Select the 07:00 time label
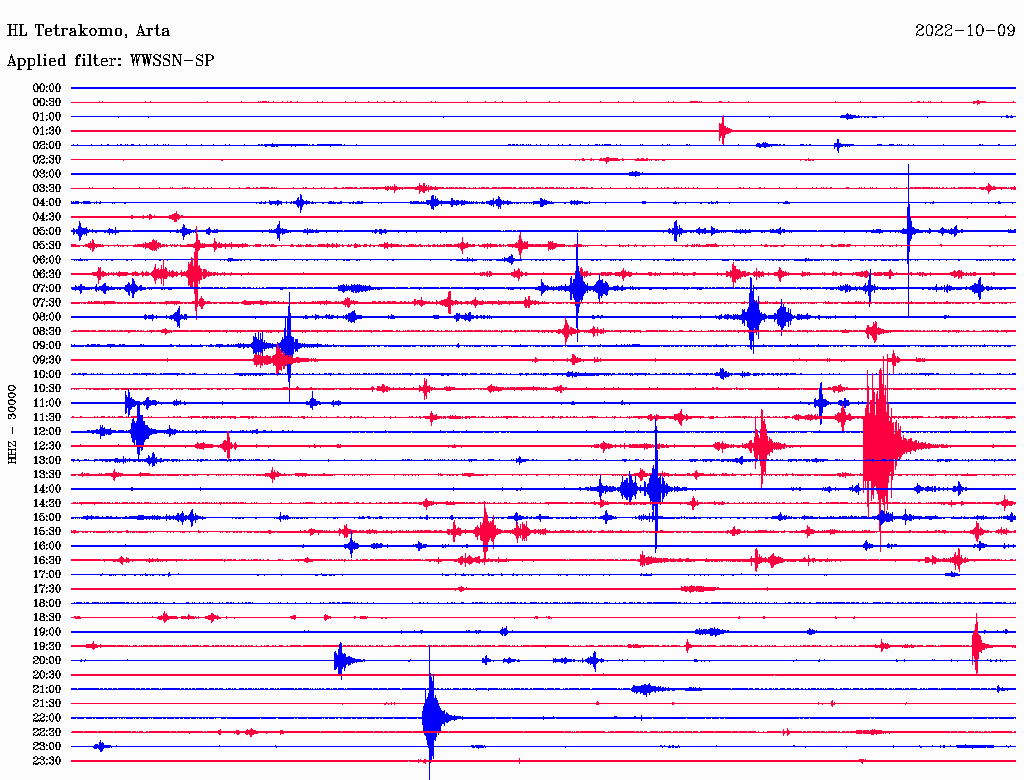Viewport: 1024px width, 780px height. [47, 288]
